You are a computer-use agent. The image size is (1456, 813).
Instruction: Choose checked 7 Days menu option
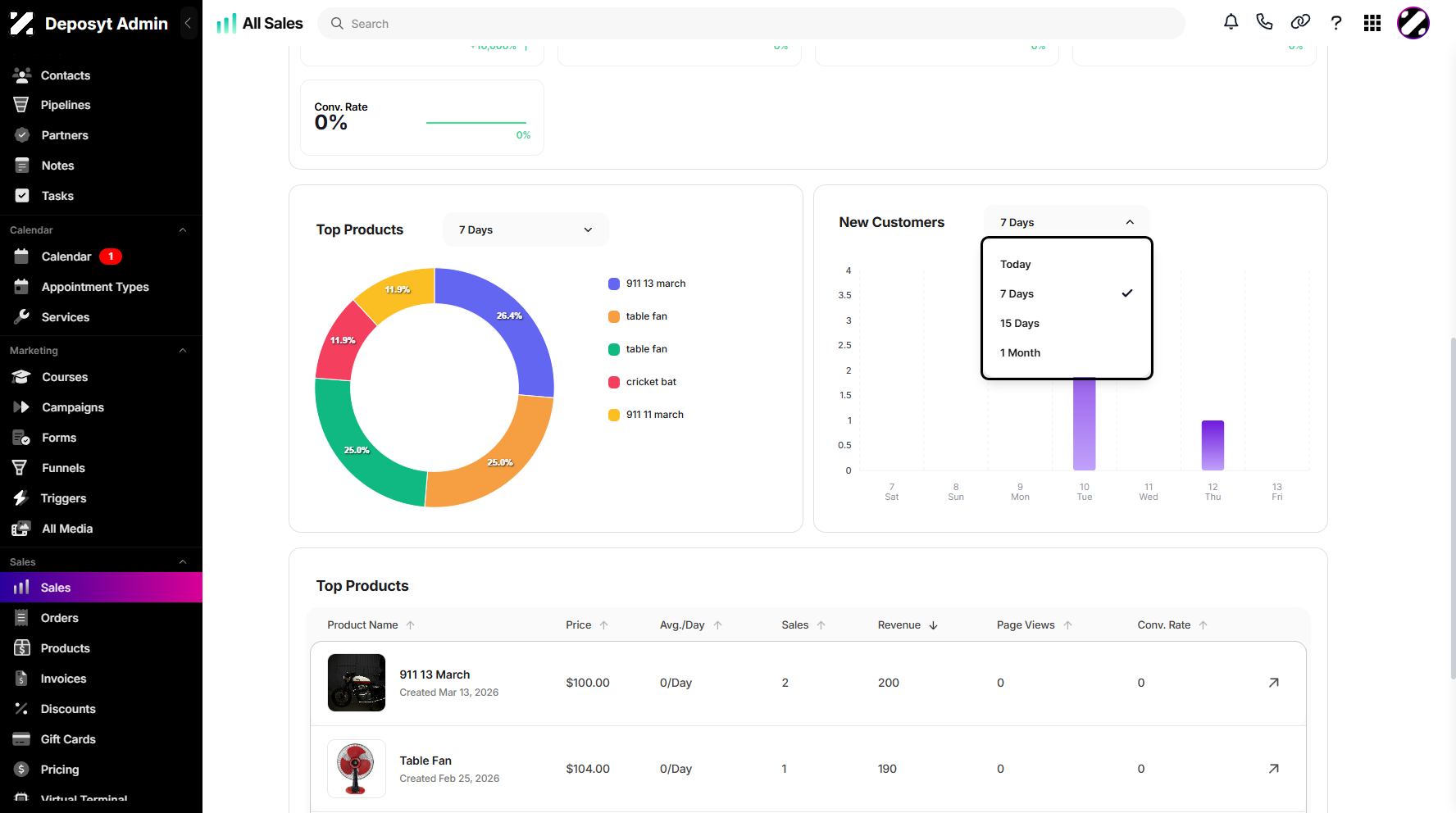[x=1067, y=294]
